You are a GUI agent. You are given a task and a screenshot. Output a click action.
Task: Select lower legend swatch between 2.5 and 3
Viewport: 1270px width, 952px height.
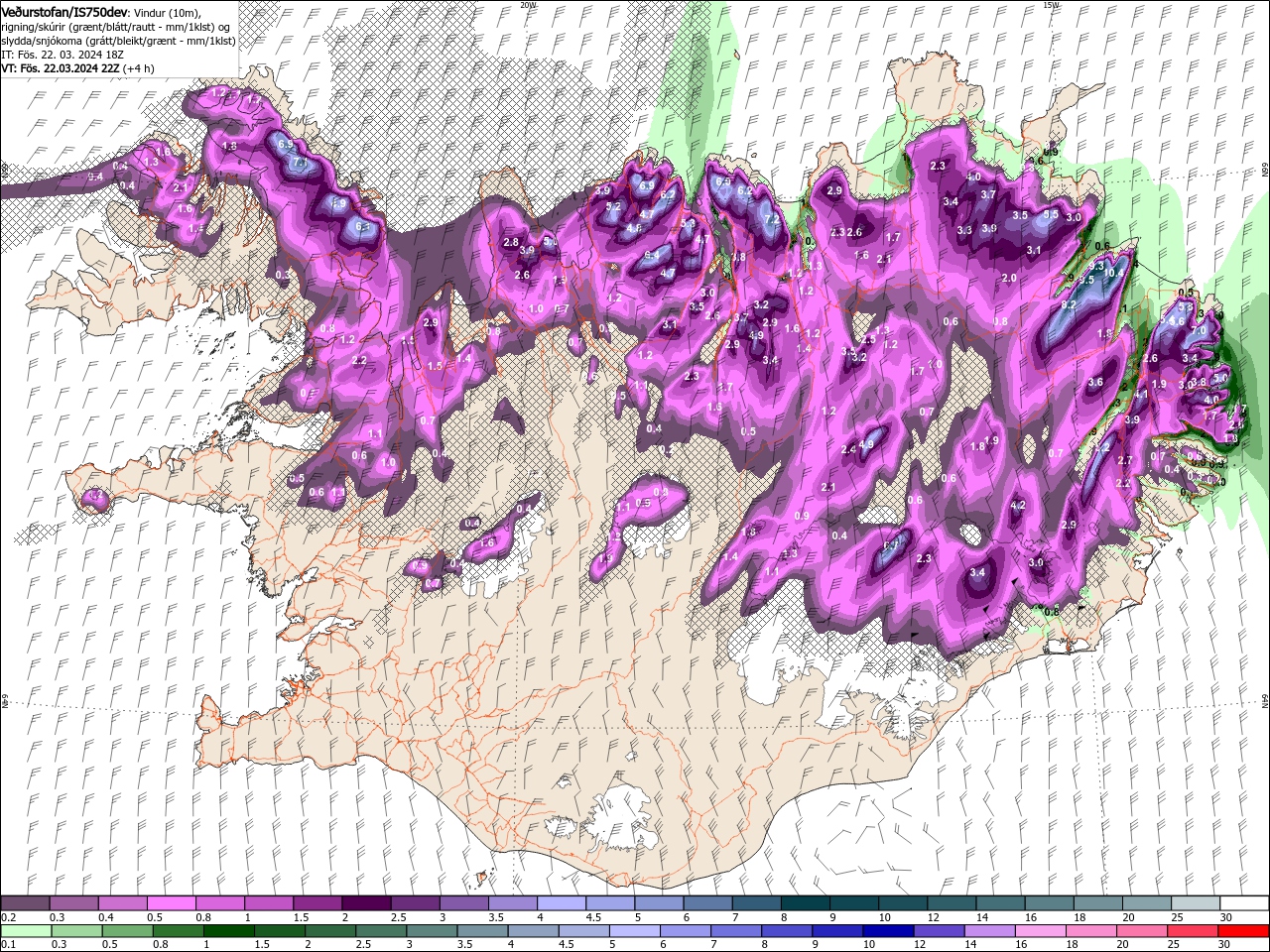[380, 931]
